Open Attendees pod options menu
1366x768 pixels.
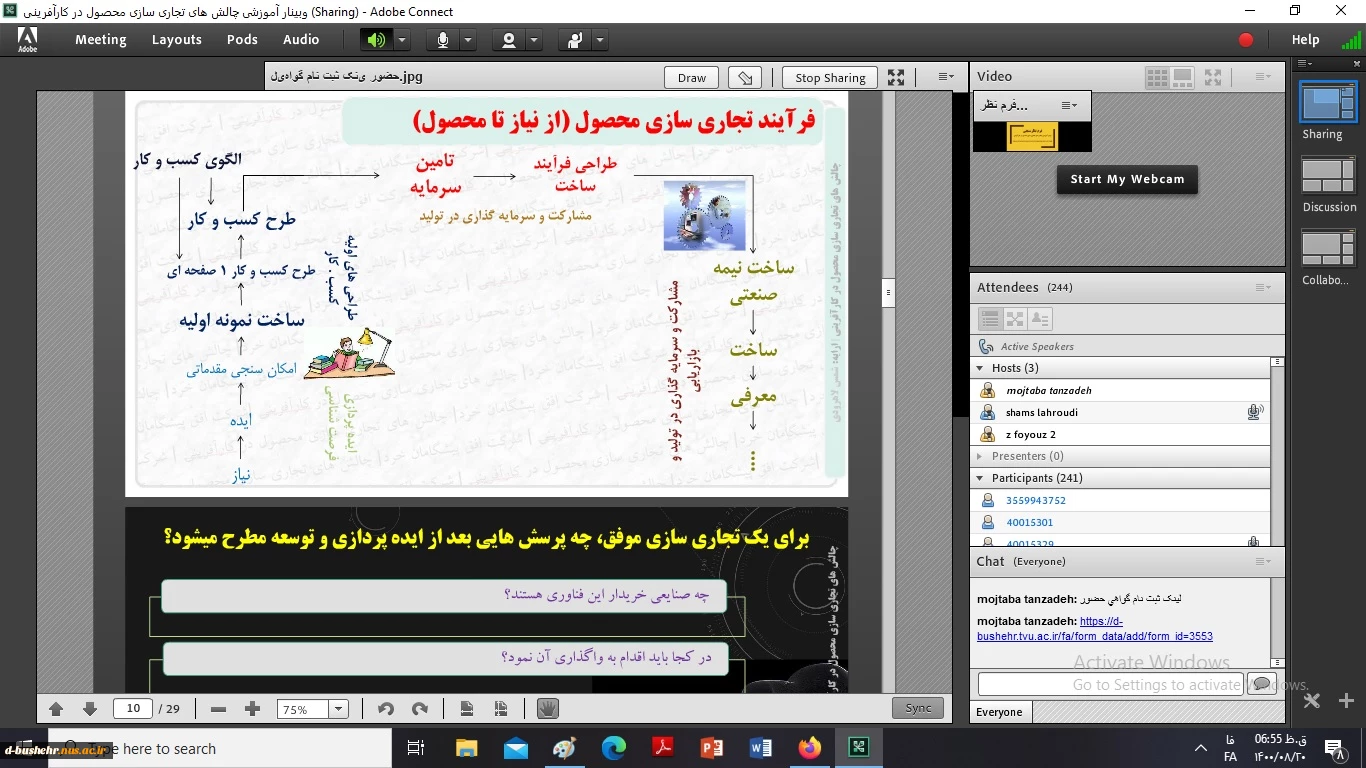click(1263, 287)
